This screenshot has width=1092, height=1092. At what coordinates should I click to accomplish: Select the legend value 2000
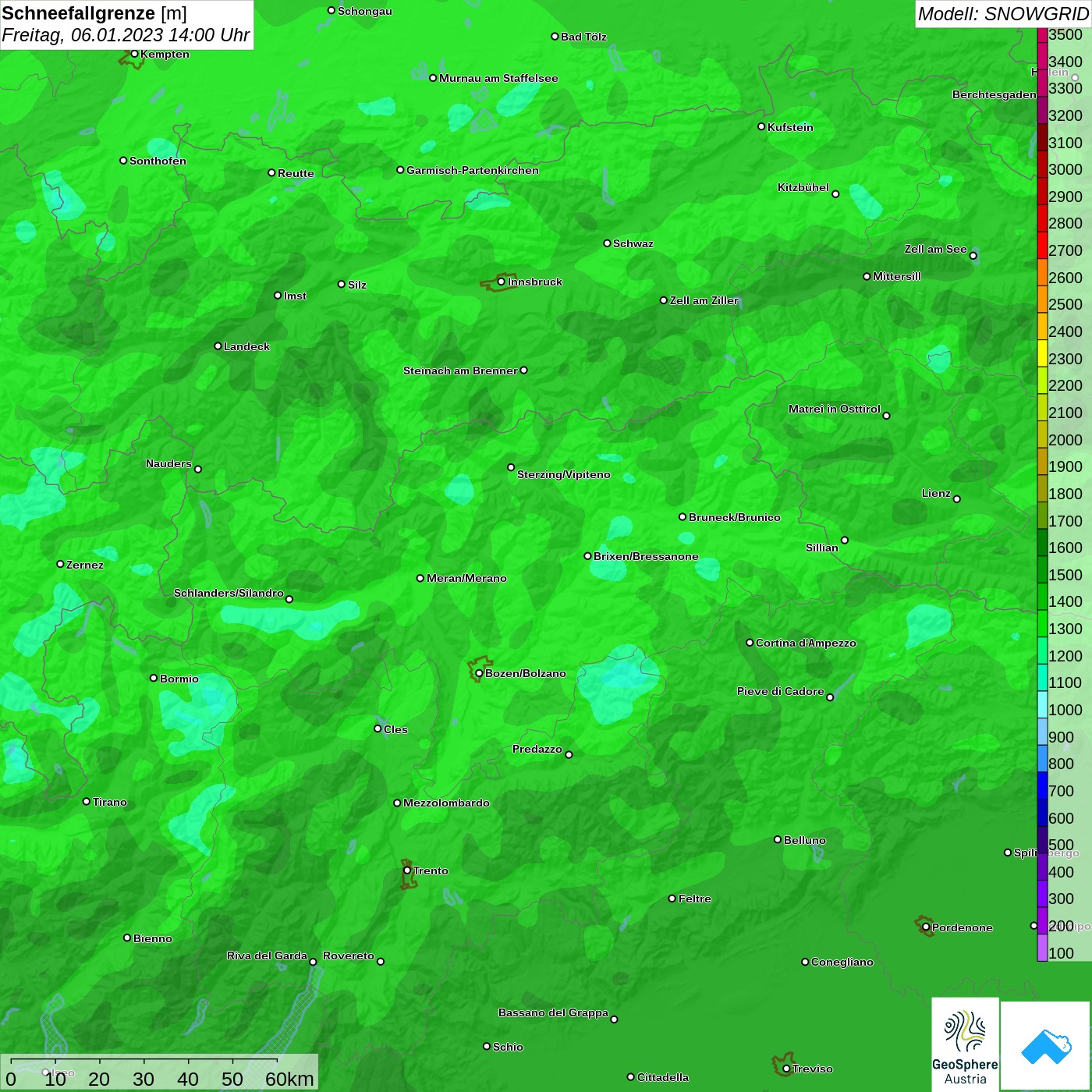click(1065, 440)
